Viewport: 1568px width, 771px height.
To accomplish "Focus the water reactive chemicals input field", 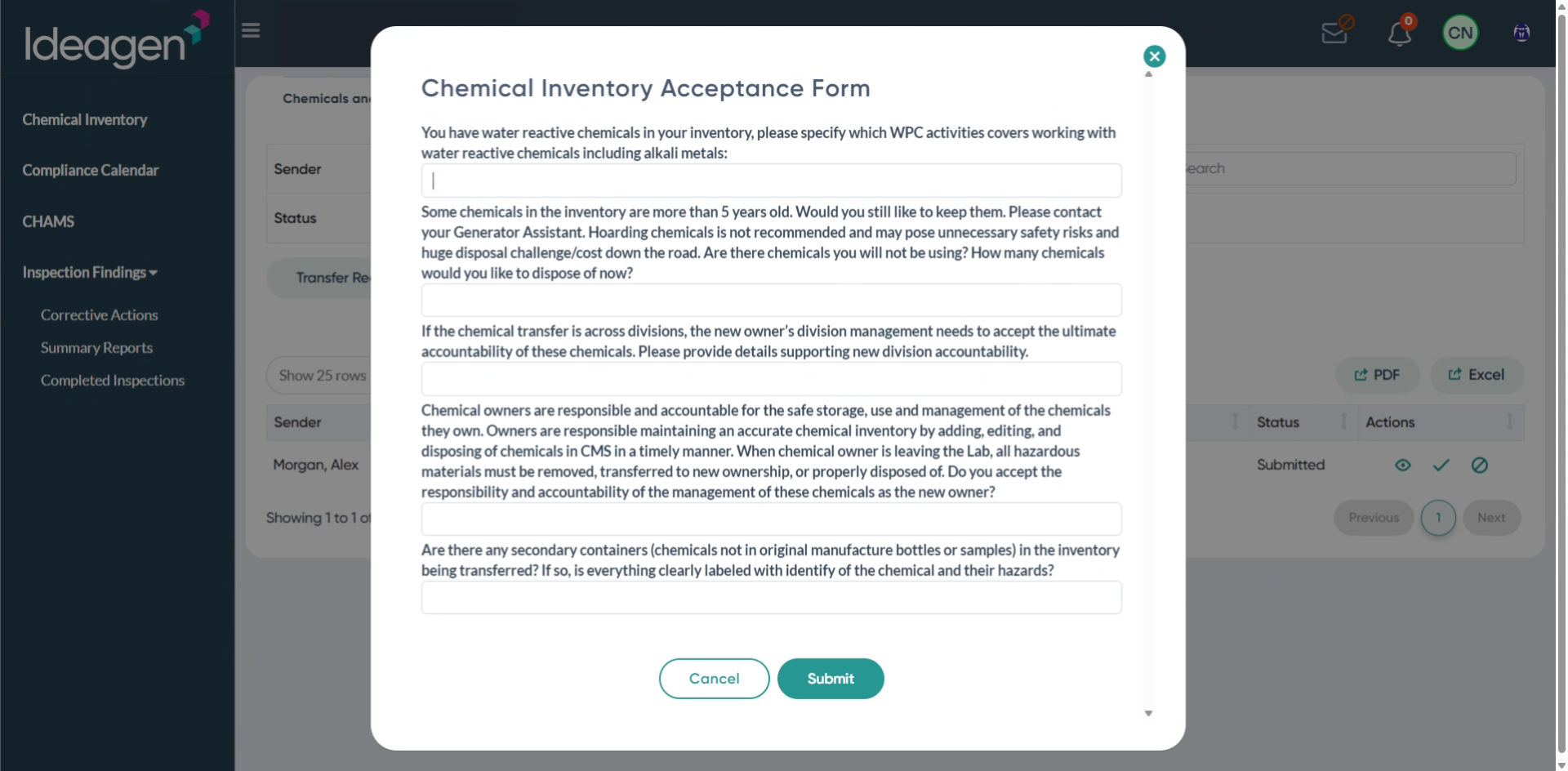I will click(x=771, y=180).
